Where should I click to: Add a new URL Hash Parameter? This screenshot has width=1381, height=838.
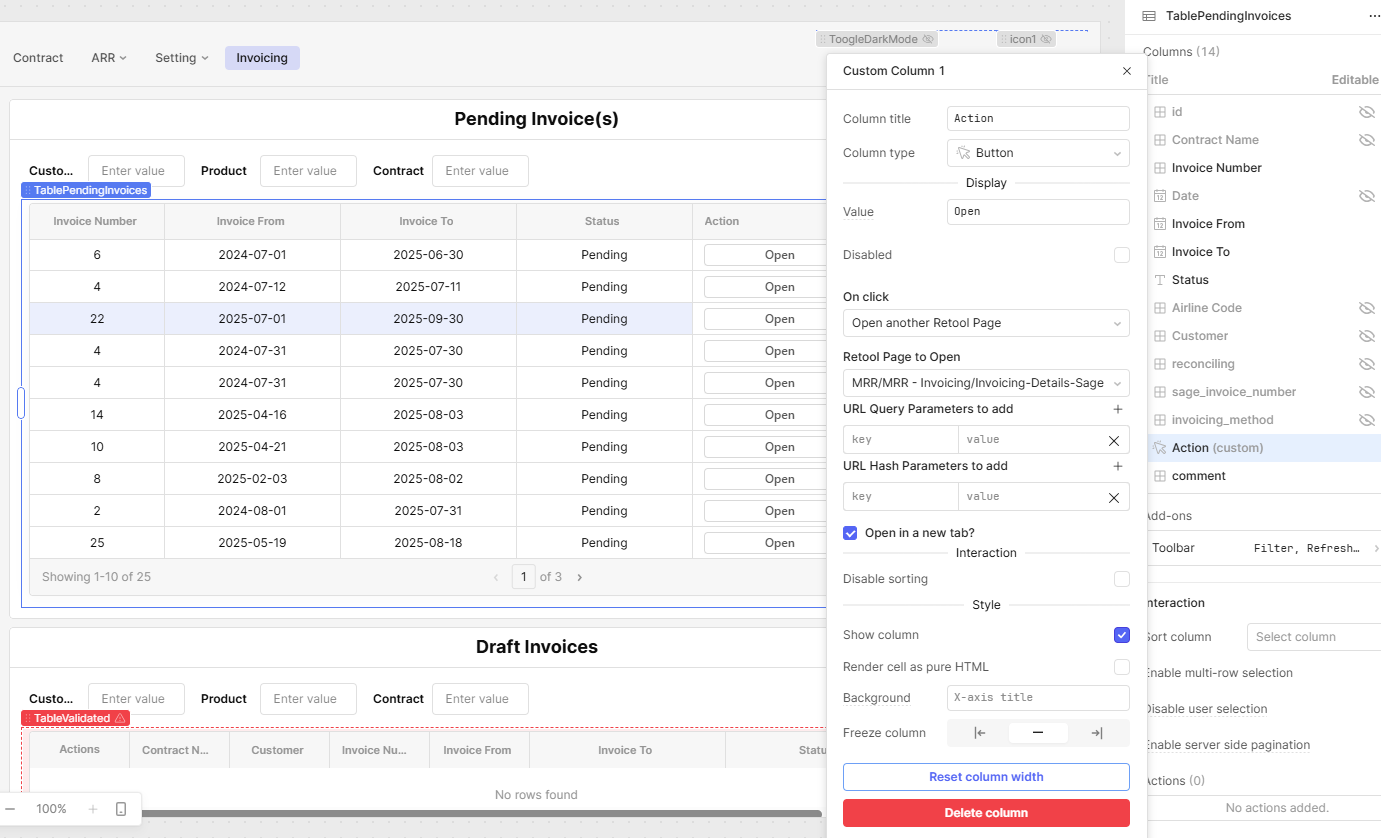[1118, 466]
